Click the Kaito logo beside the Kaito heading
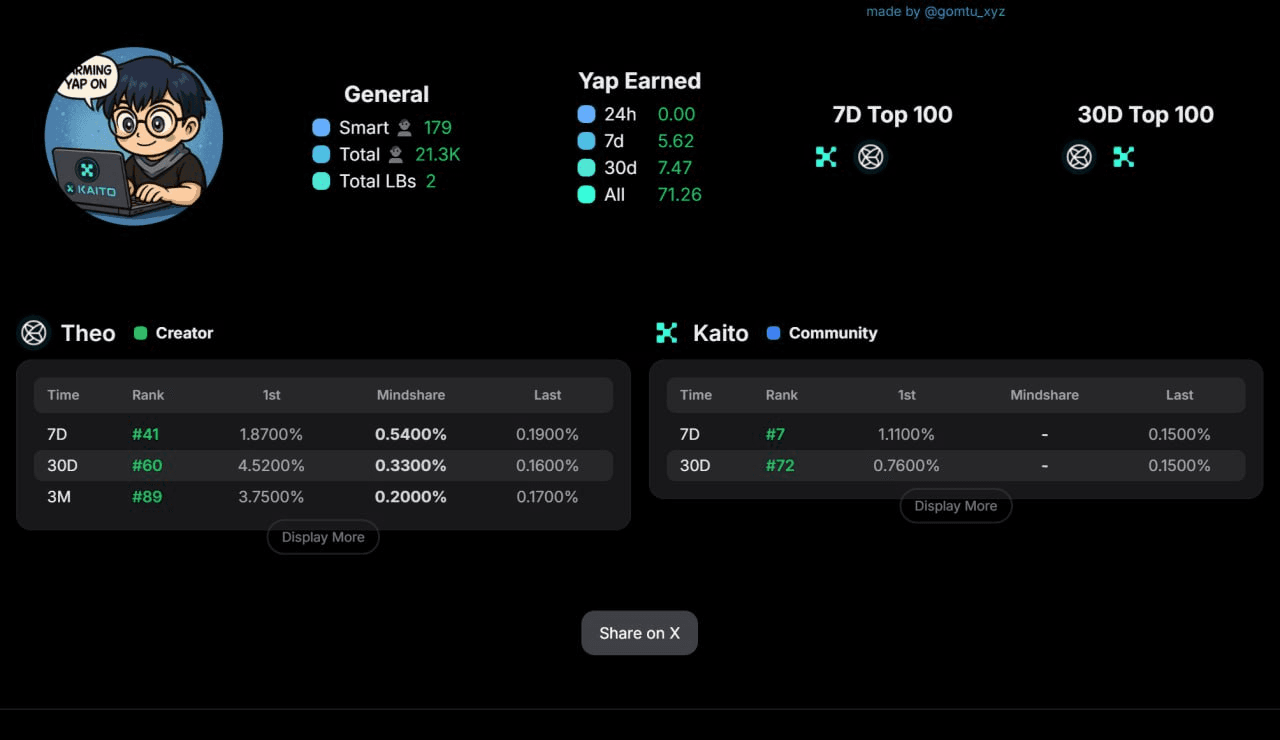This screenshot has height=740, width=1280. point(667,333)
